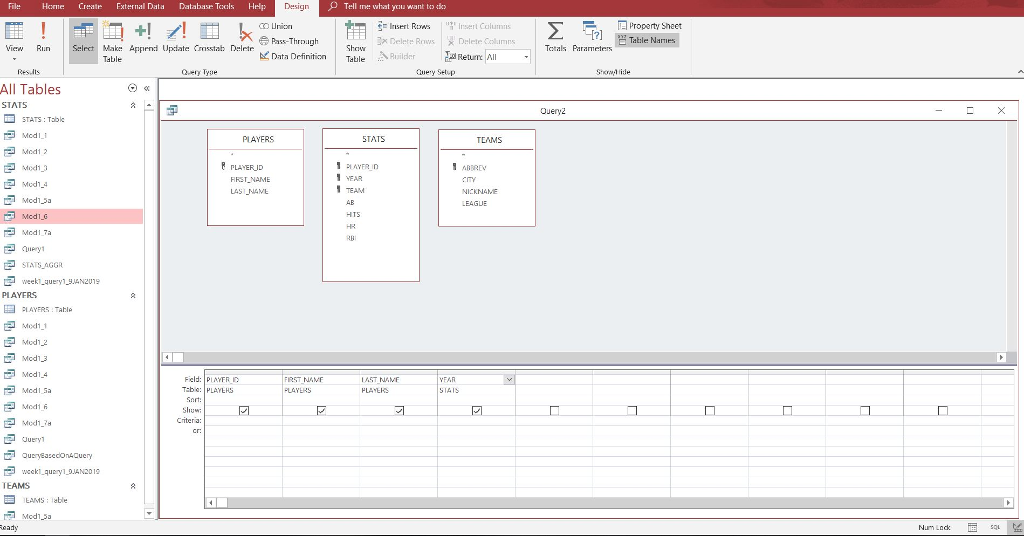The width and height of the screenshot is (1024, 536).
Task: Choose Delete query type
Action: (x=242, y=37)
